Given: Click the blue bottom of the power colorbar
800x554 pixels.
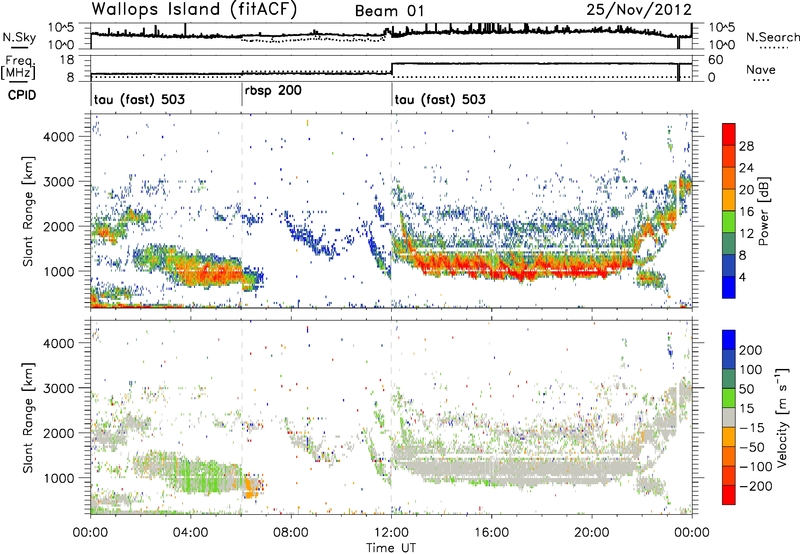Looking at the screenshot, I should (729, 288).
